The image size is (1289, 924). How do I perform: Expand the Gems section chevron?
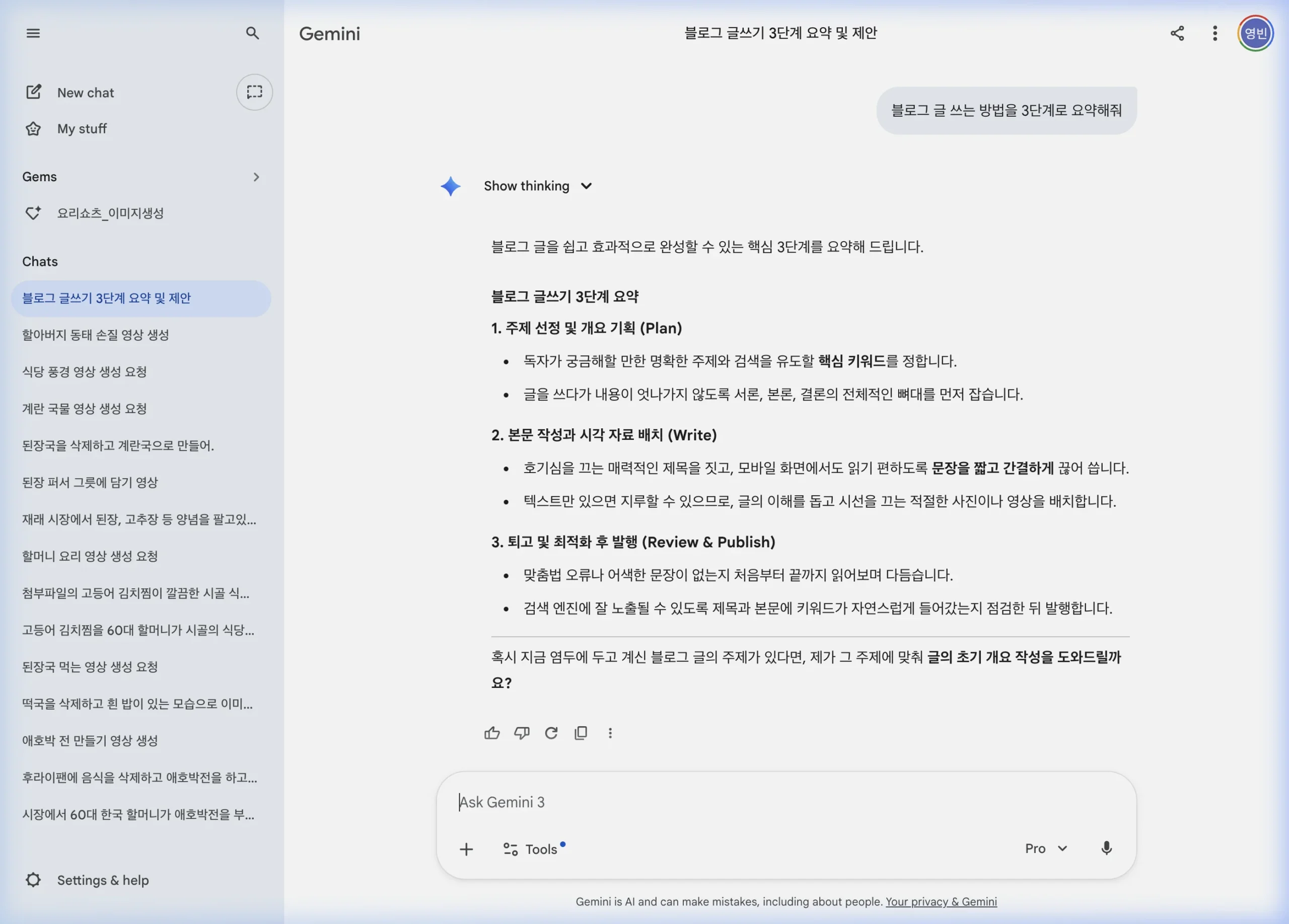pyautogui.click(x=256, y=177)
